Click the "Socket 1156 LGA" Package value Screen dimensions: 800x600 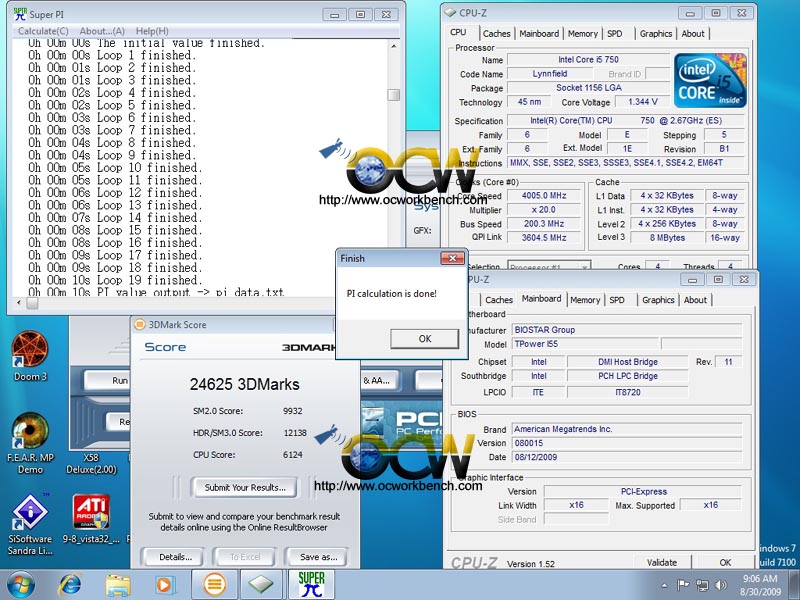click(x=588, y=88)
